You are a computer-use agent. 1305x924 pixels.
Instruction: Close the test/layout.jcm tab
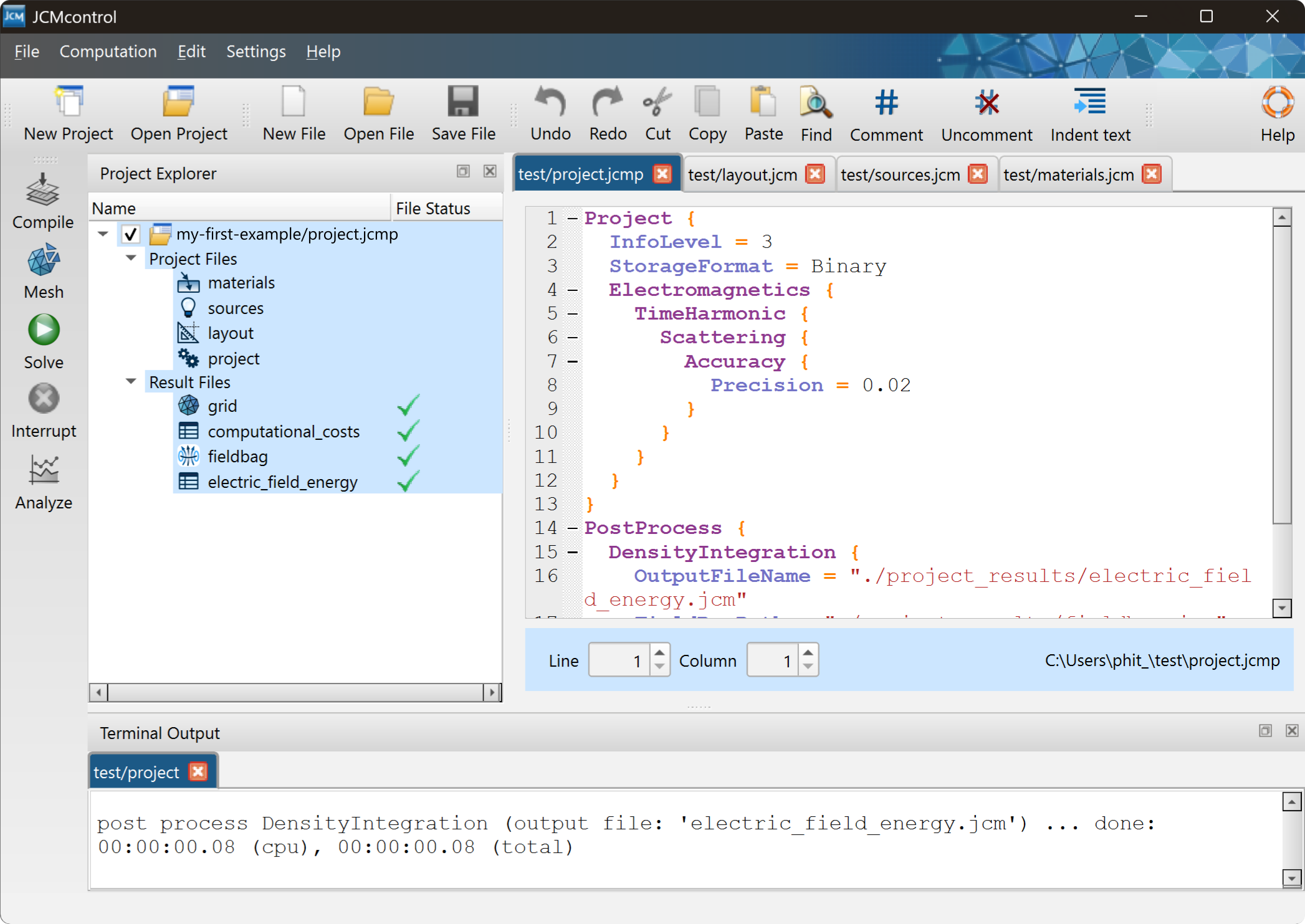tap(815, 174)
